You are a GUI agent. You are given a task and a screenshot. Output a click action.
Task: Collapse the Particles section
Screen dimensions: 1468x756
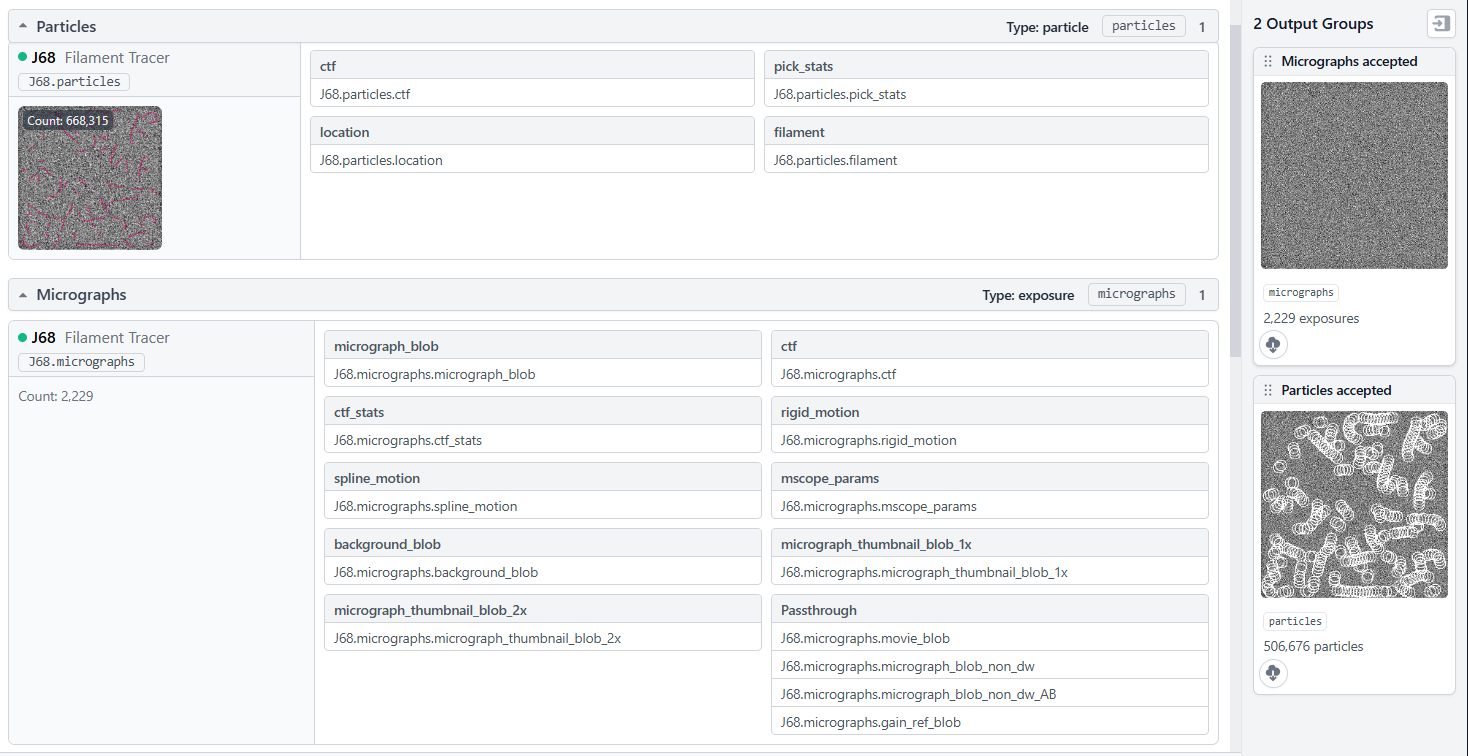pyautogui.click(x=23, y=27)
